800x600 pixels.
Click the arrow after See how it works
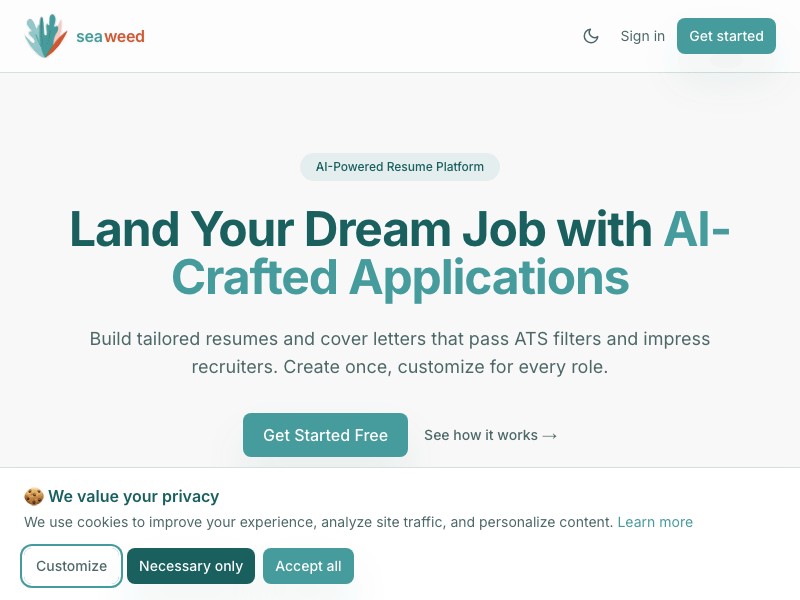[x=550, y=435]
